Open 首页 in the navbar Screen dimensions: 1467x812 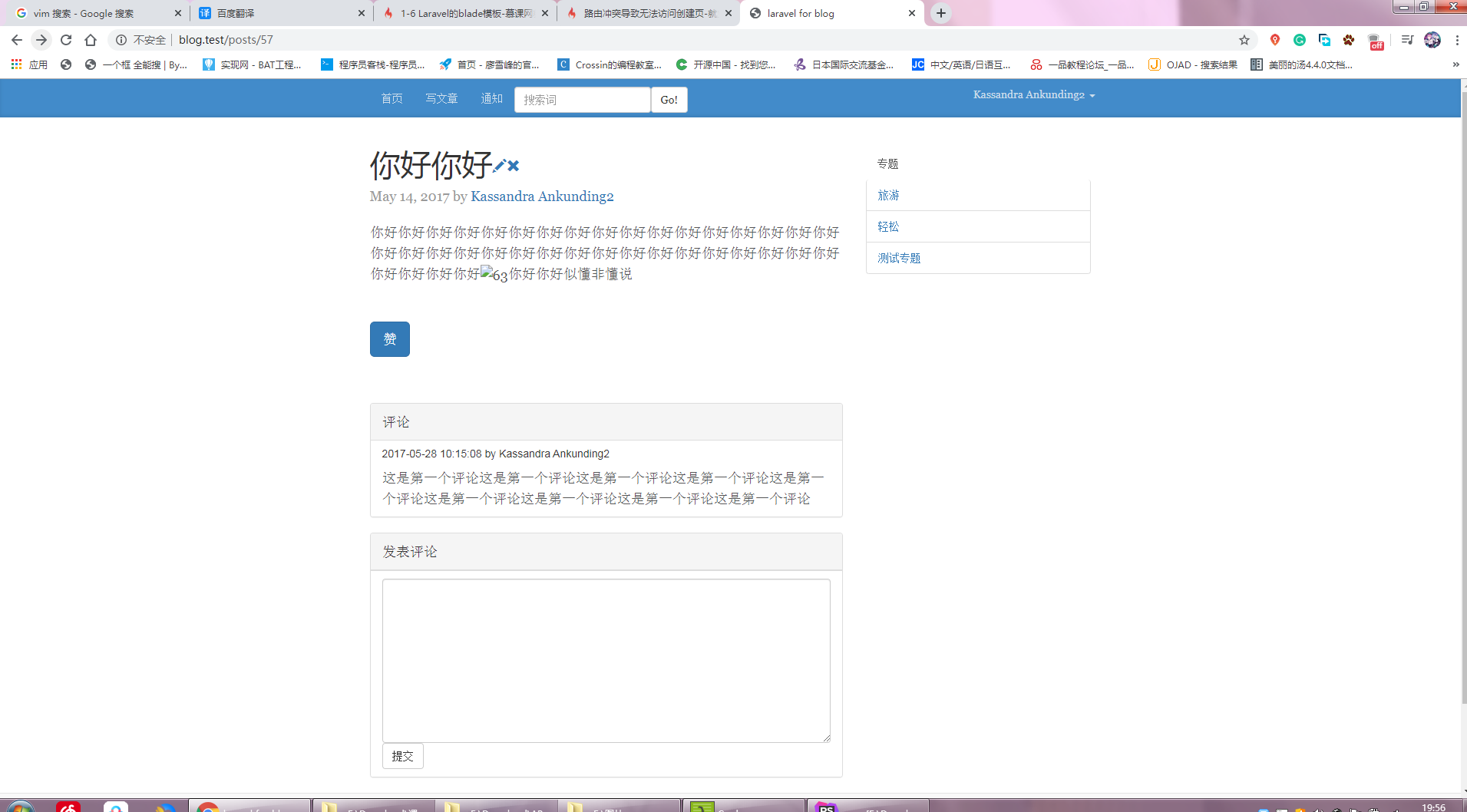[x=392, y=98]
